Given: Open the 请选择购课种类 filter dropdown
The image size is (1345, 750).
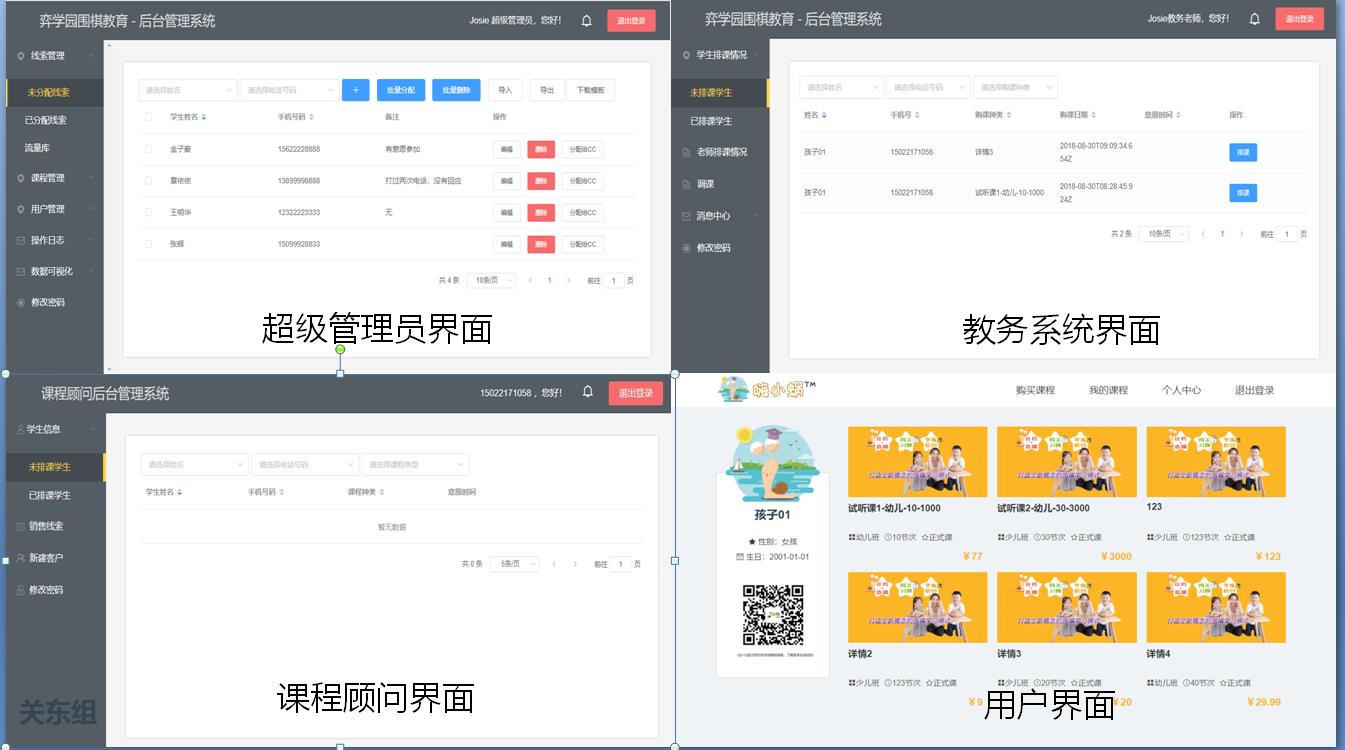Looking at the screenshot, I should click(1015, 88).
